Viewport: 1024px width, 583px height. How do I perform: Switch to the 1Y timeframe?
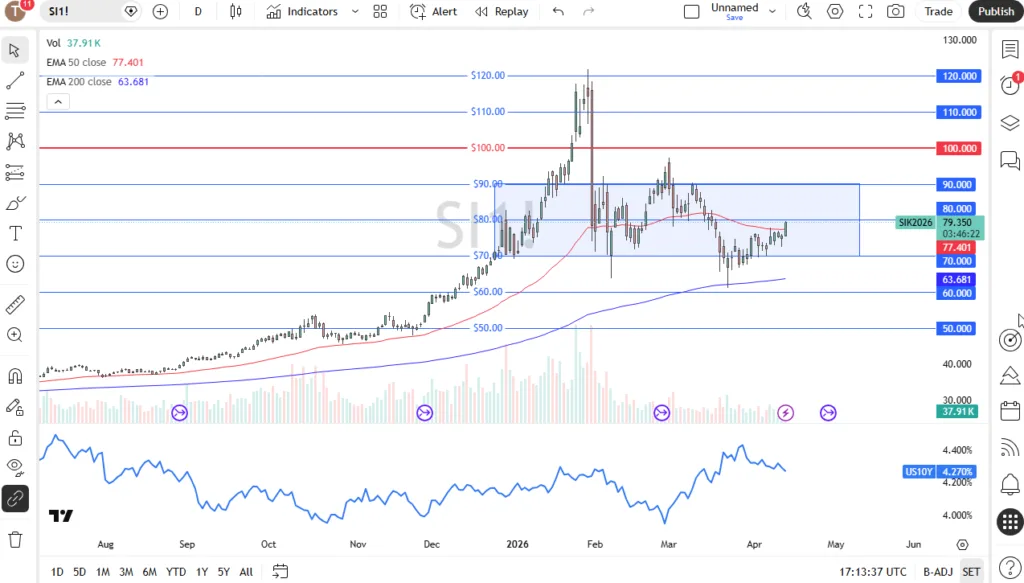200,571
